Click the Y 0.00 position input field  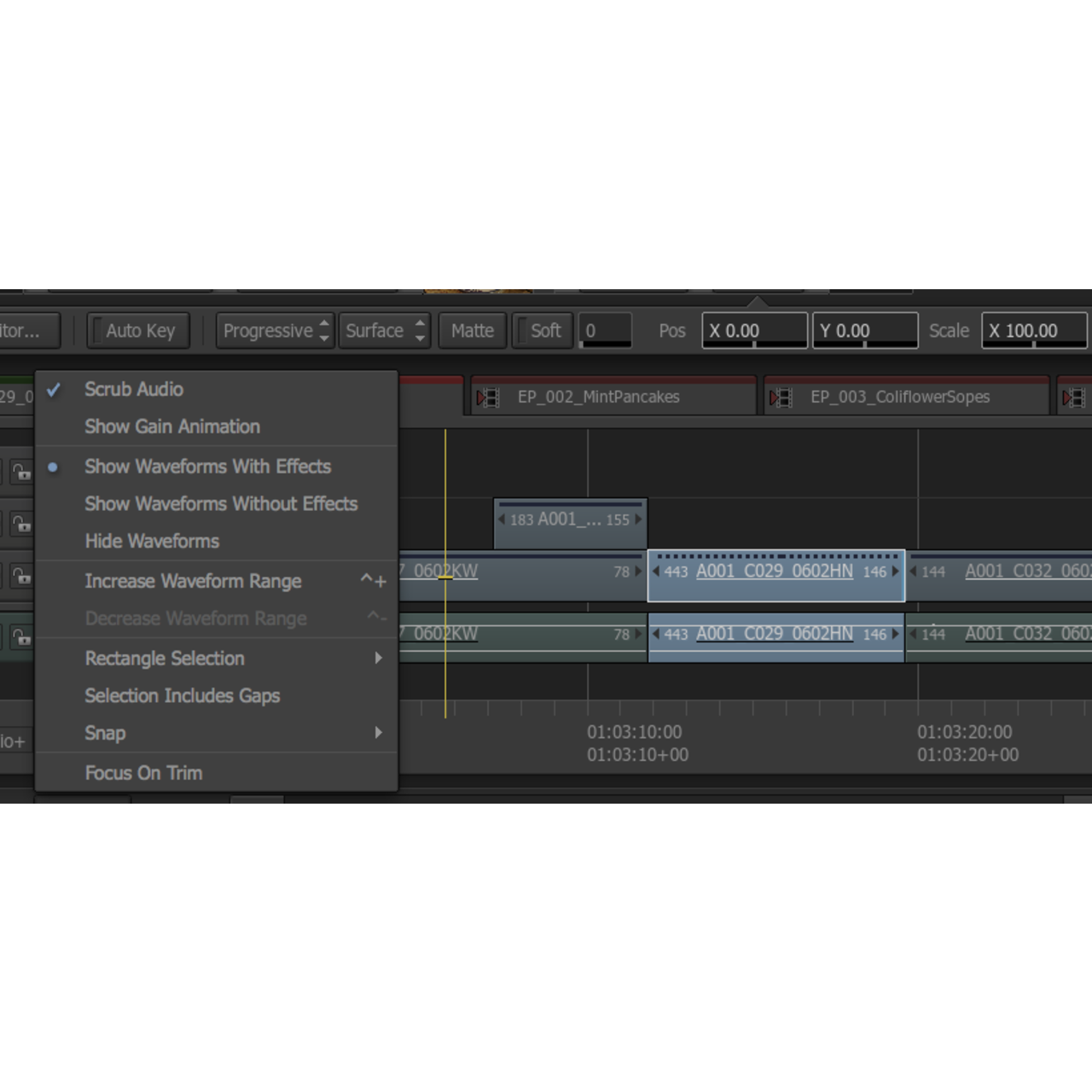click(x=864, y=330)
